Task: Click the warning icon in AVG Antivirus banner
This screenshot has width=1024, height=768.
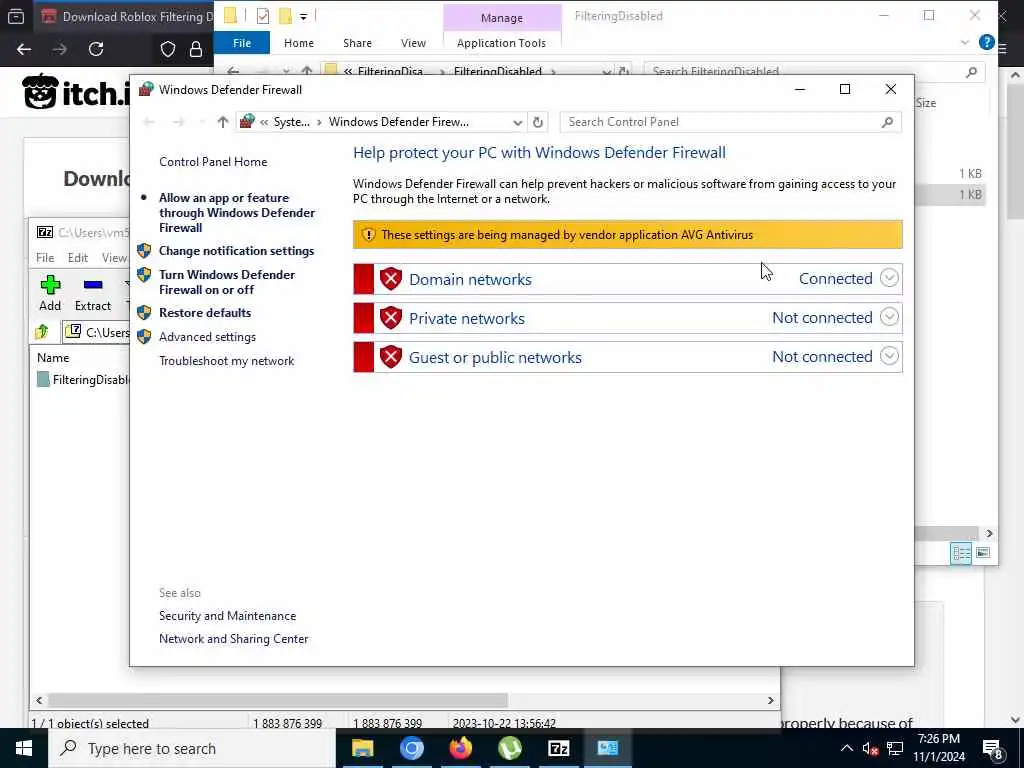Action: point(368,234)
